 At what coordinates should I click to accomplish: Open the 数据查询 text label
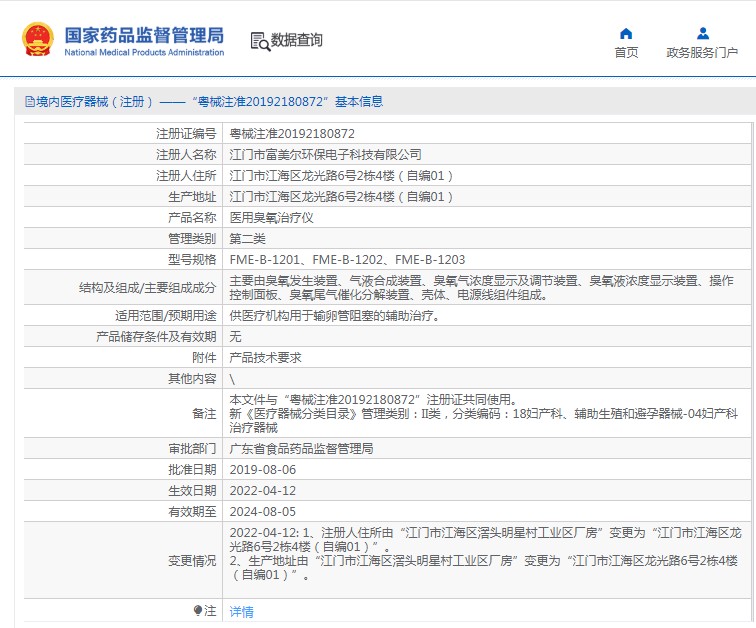297,40
